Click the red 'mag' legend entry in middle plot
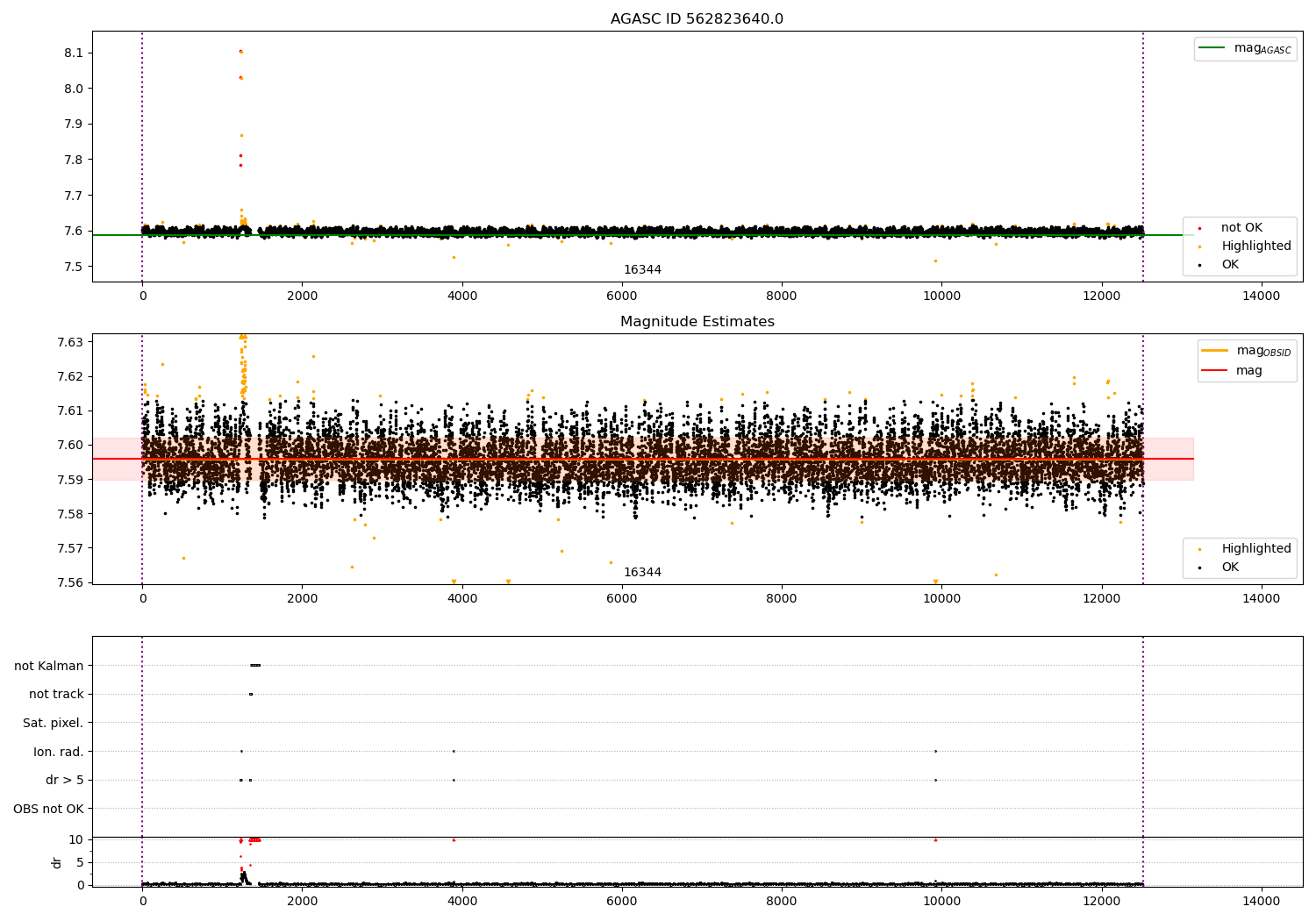 pyautogui.click(x=1233, y=370)
